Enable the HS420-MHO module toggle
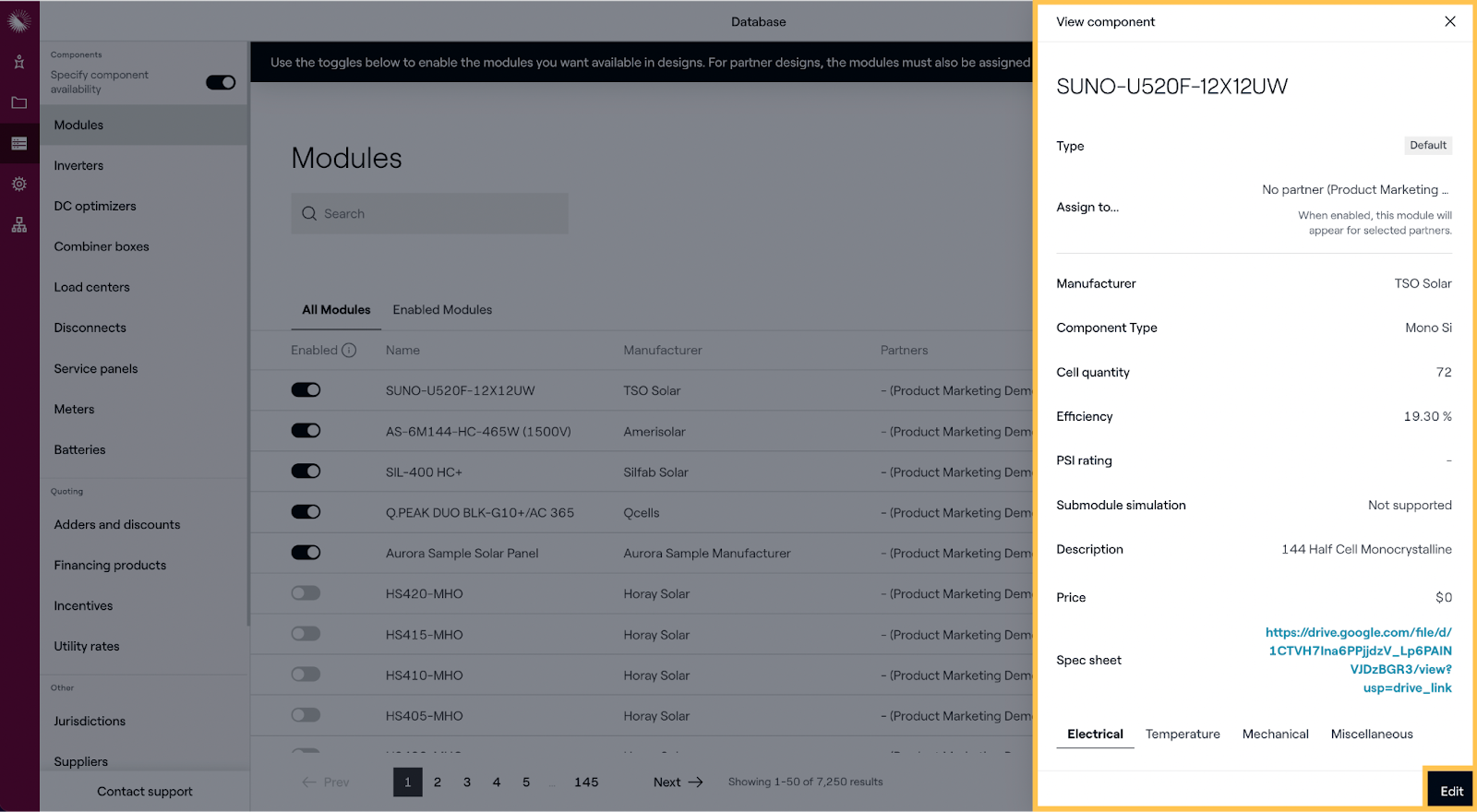This screenshot has height=812, width=1477. coord(306,592)
